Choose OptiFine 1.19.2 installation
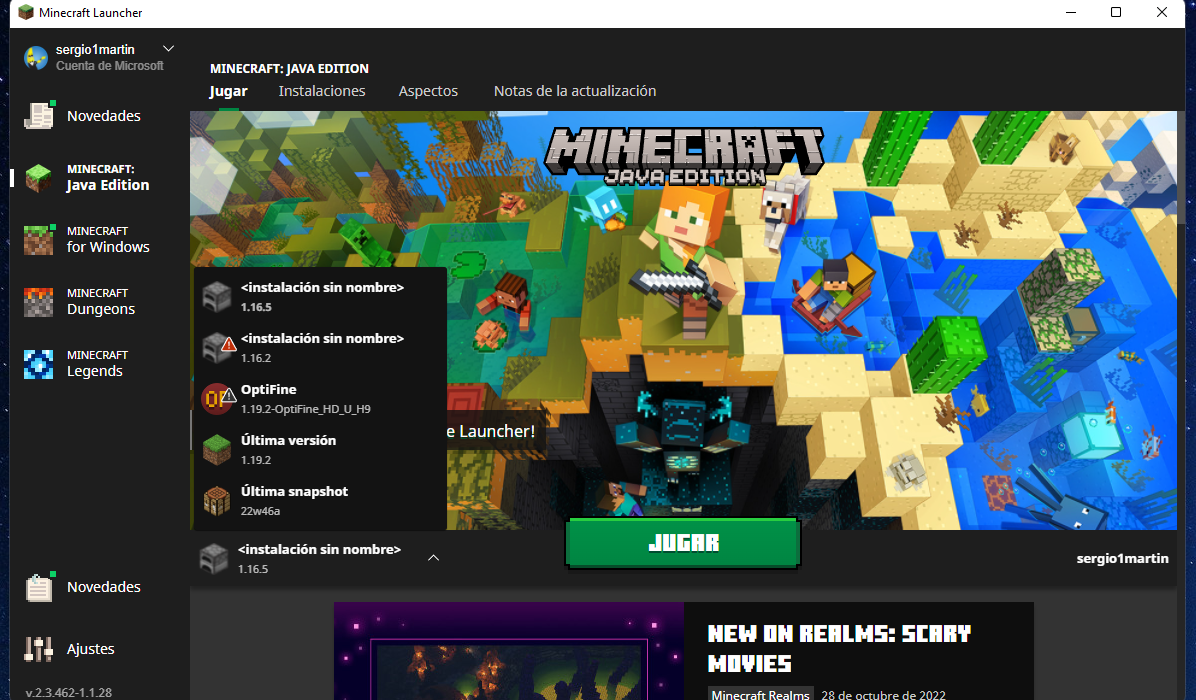 coord(320,399)
